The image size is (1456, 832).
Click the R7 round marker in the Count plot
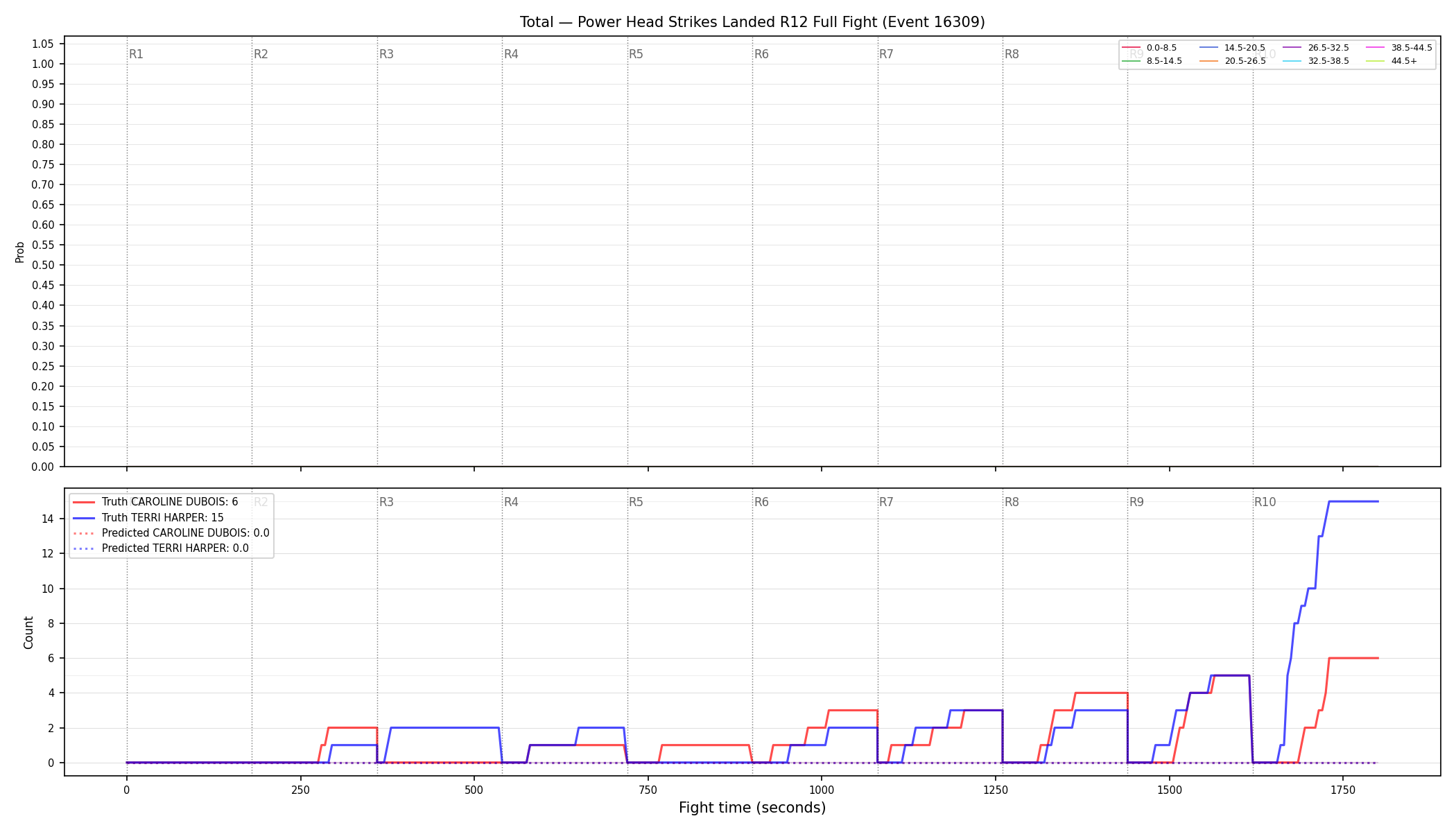(886, 502)
